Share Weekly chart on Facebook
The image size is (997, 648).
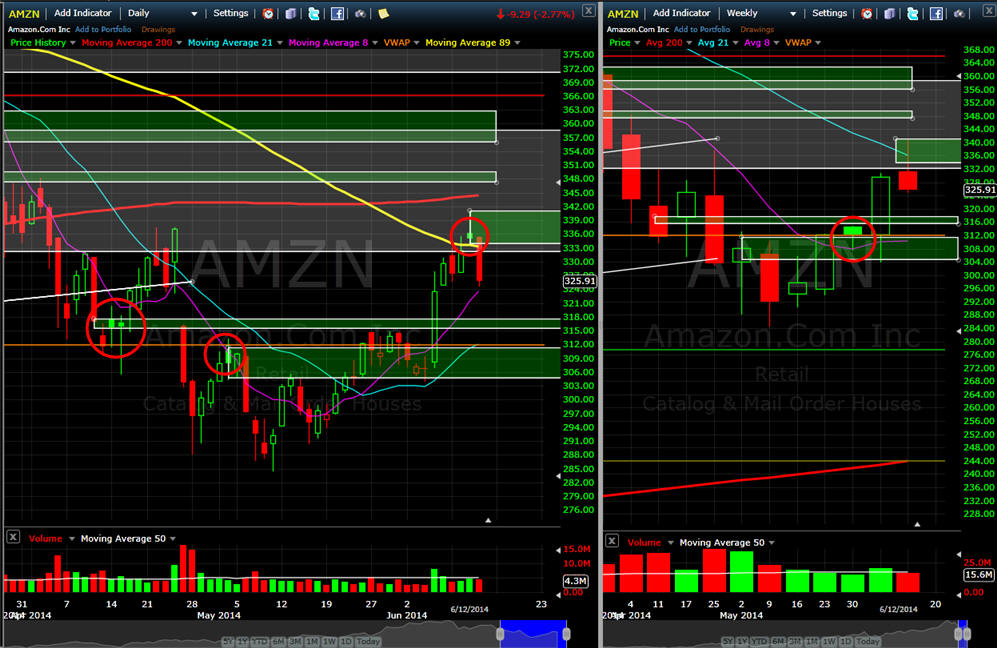(936, 13)
